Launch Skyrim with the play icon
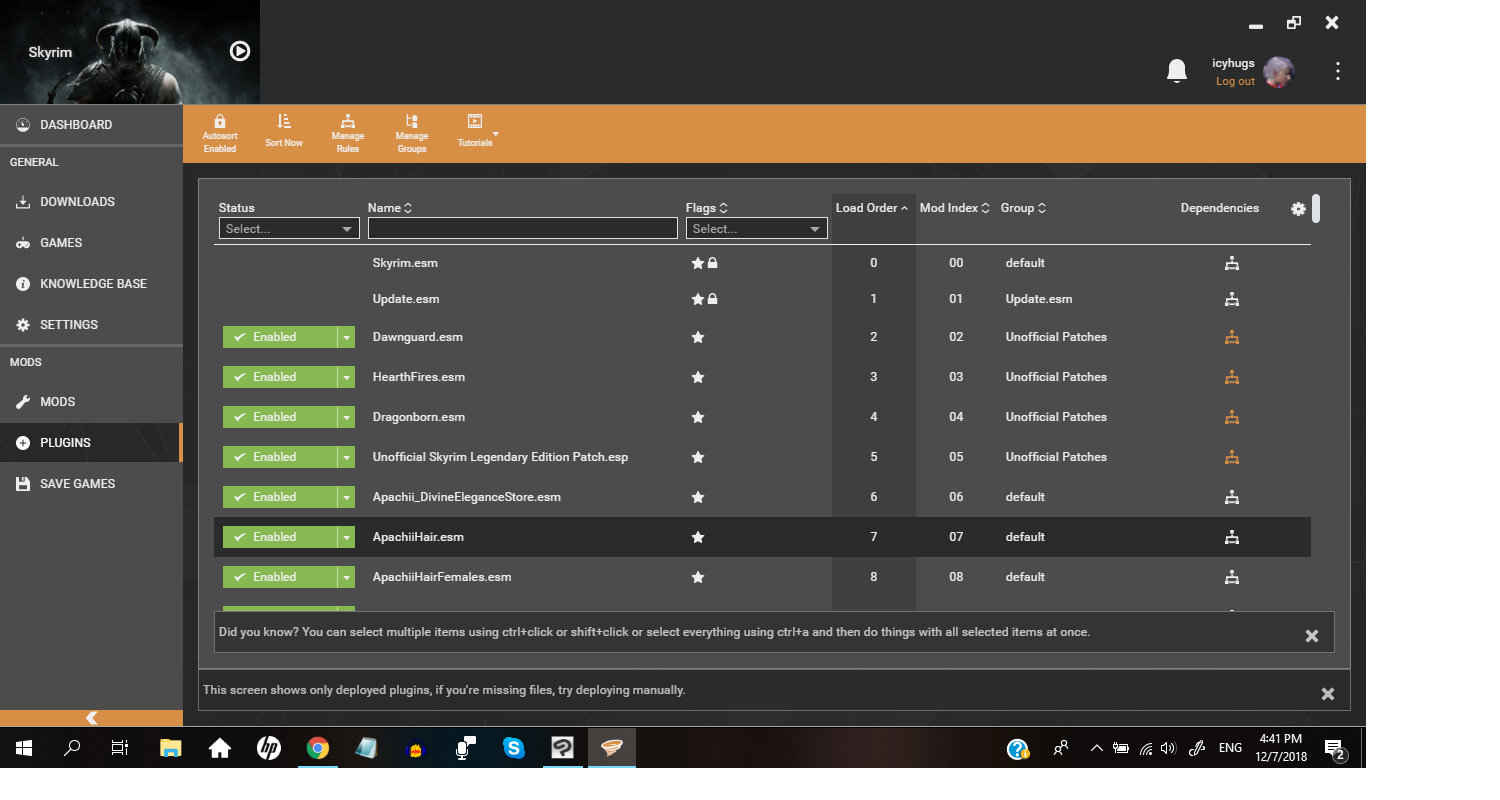1500x800 pixels. [x=240, y=51]
